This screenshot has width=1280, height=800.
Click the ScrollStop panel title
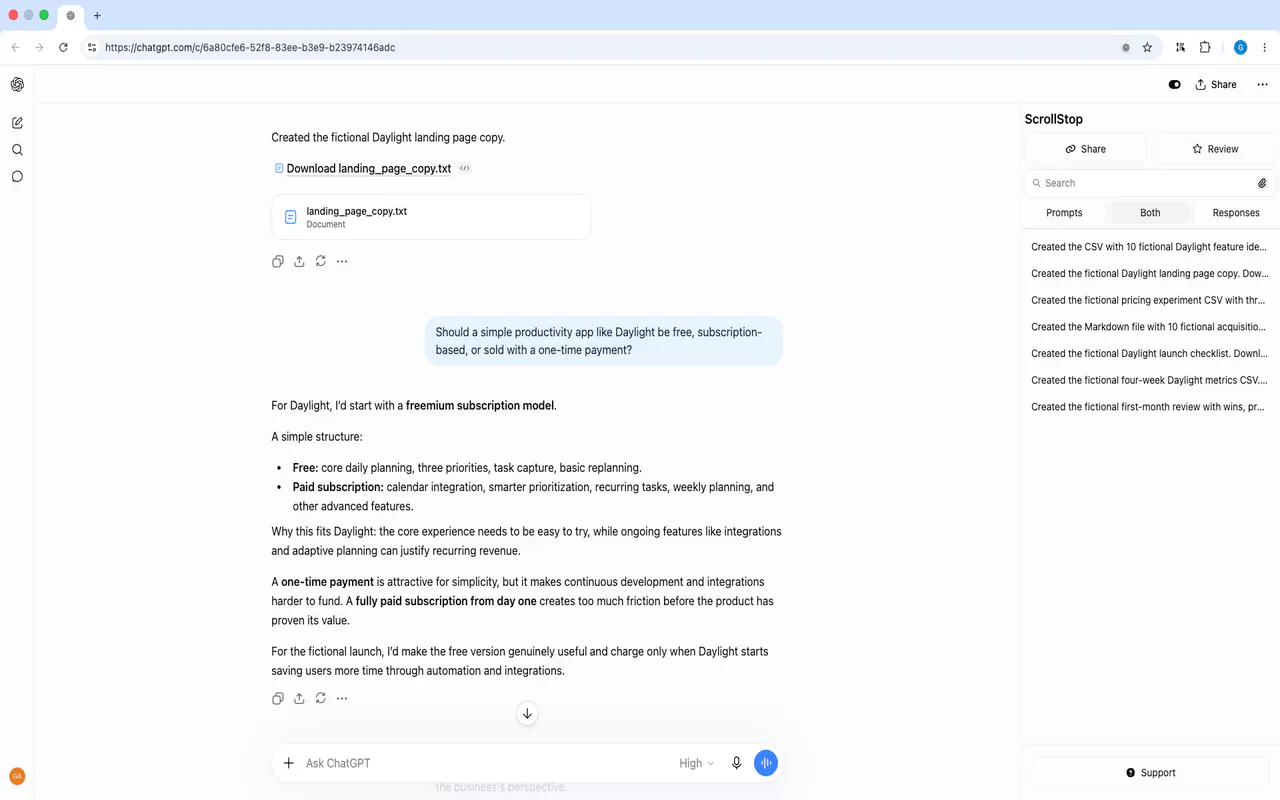click(x=1053, y=119)
